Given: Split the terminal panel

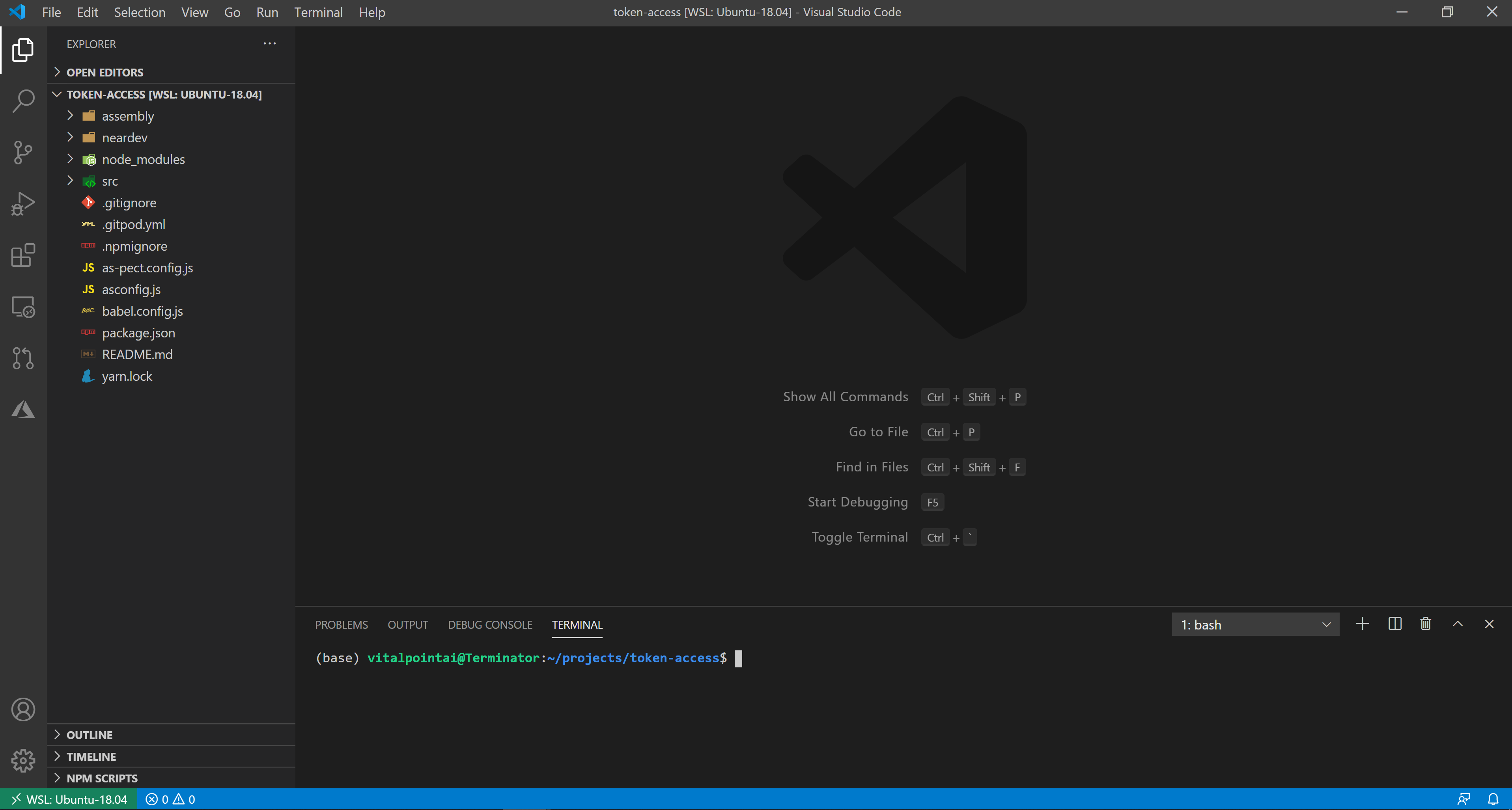Looking at the screenshot, I should [1394, 624].
